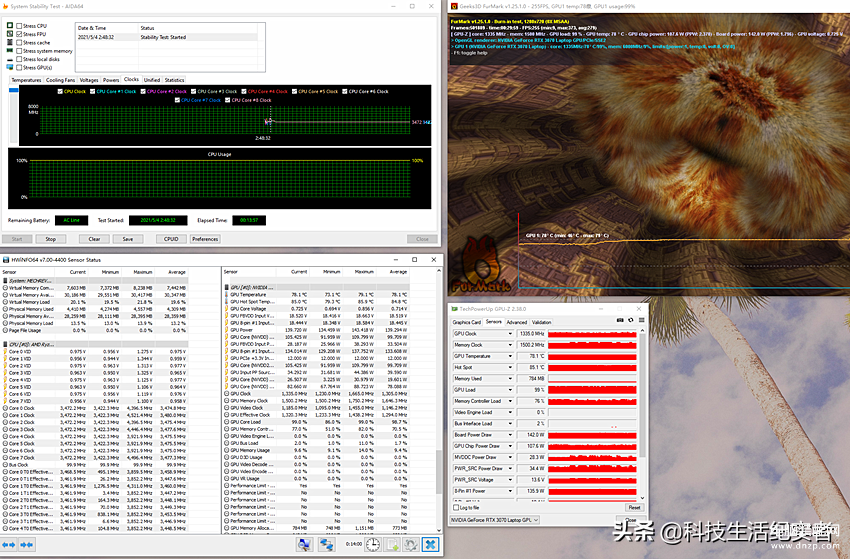The height and width of the screenshot is (559, 850).
Task: Enable Stress local disks checkbox
Action: coord(20,59)
